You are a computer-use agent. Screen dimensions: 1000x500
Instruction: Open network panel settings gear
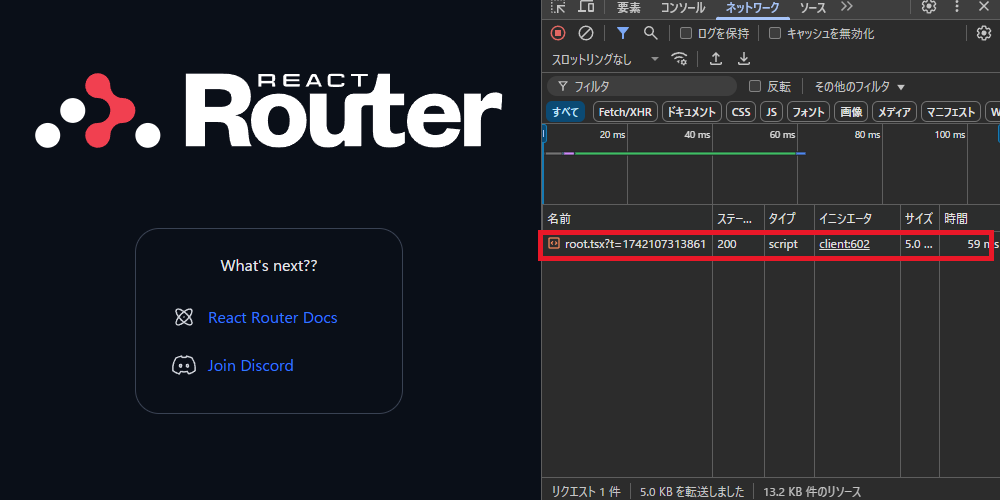[984, 33]
